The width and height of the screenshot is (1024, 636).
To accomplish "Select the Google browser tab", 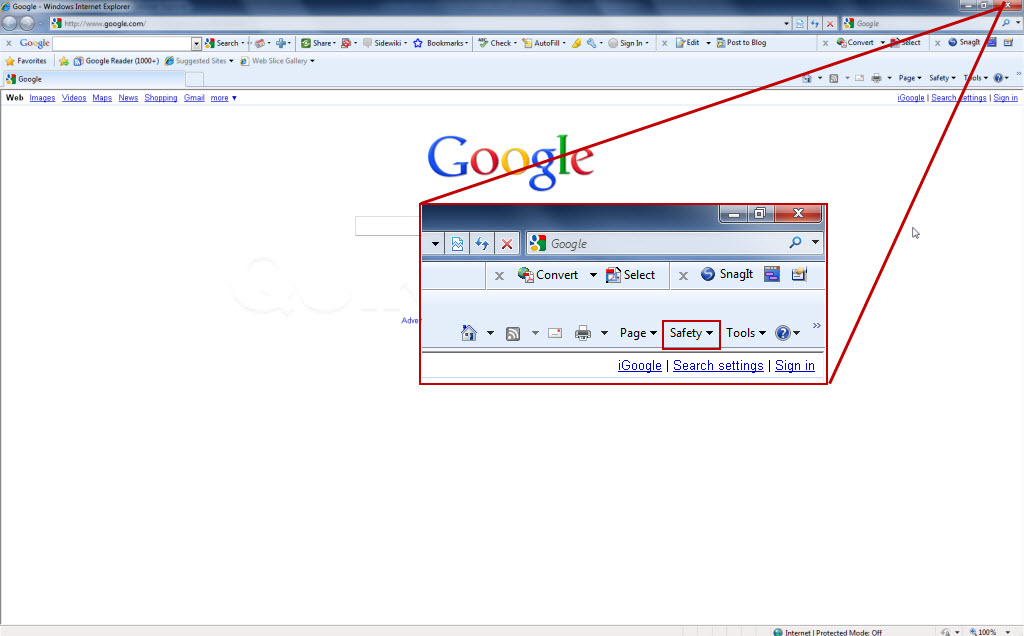I will click(93, 79).
